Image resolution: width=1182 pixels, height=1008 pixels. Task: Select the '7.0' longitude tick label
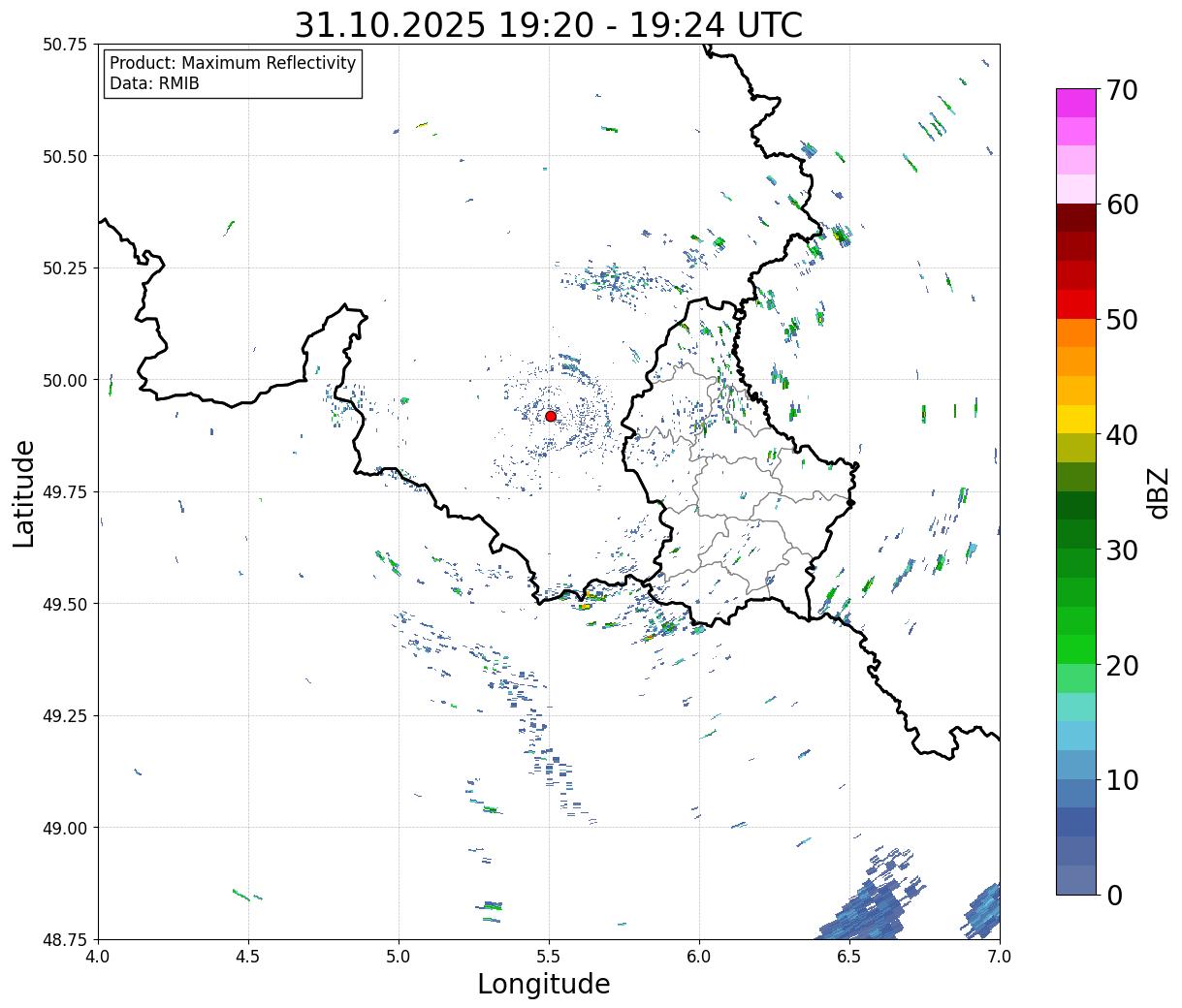[999, 957]
